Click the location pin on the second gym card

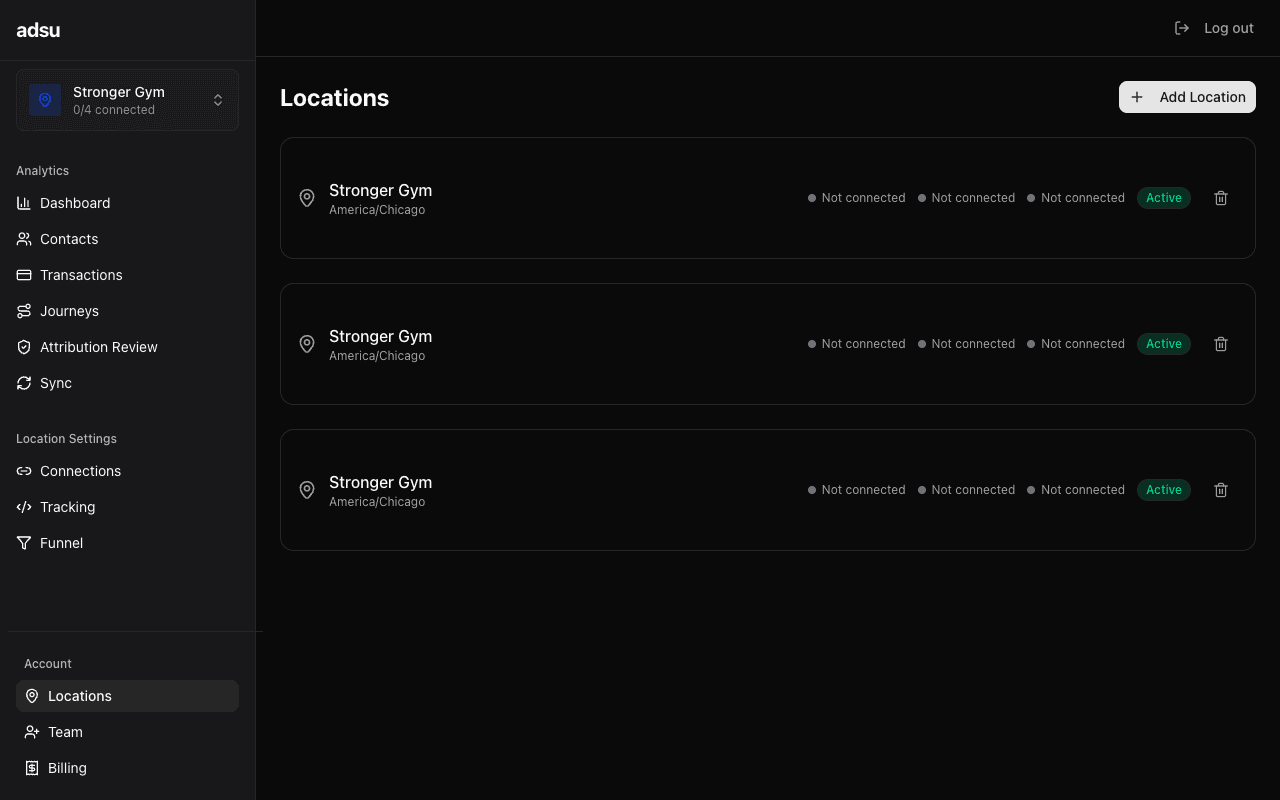(x=307, y=344)
